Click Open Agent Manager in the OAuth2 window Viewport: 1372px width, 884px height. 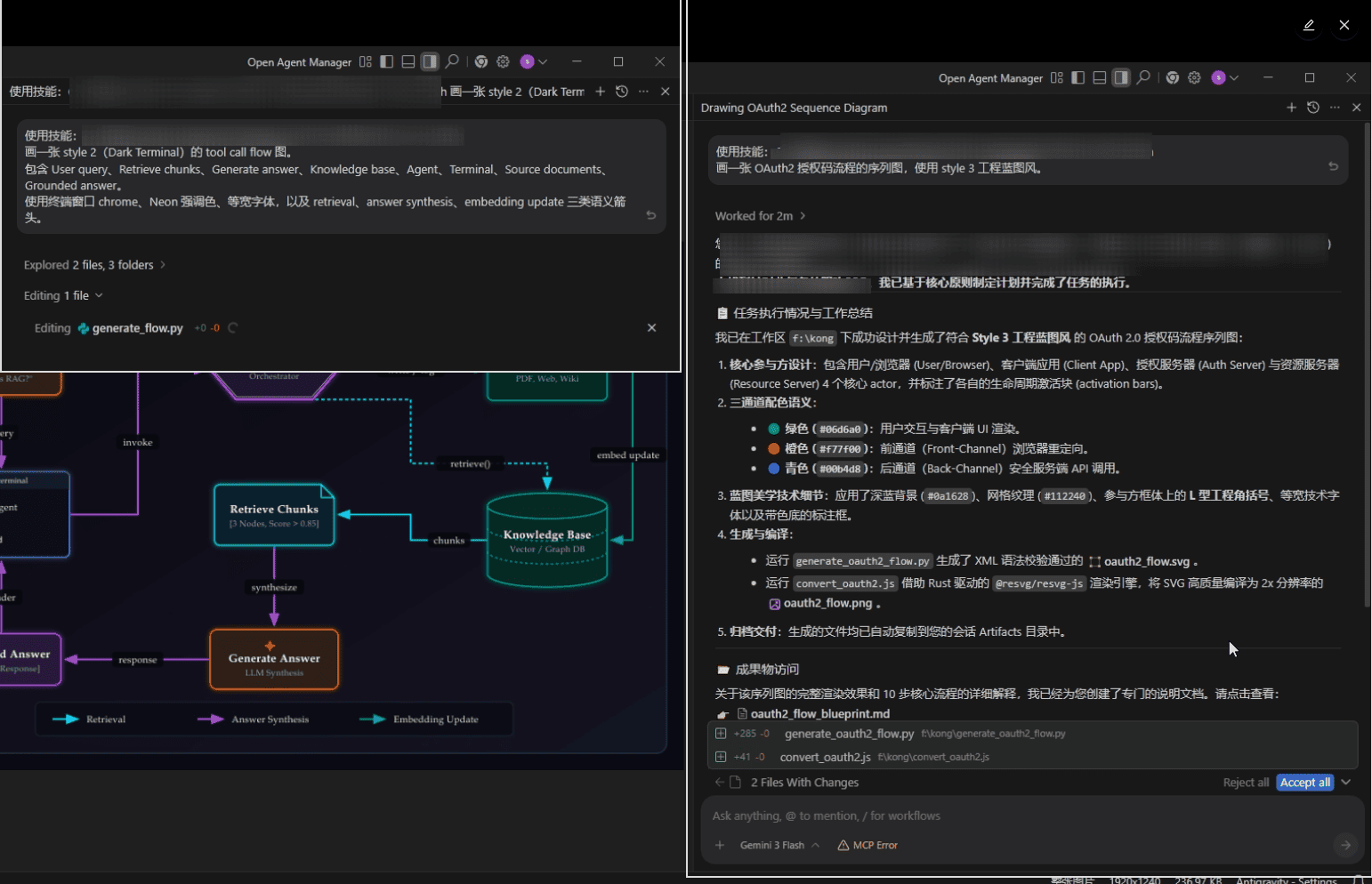(x=990, y=78)
